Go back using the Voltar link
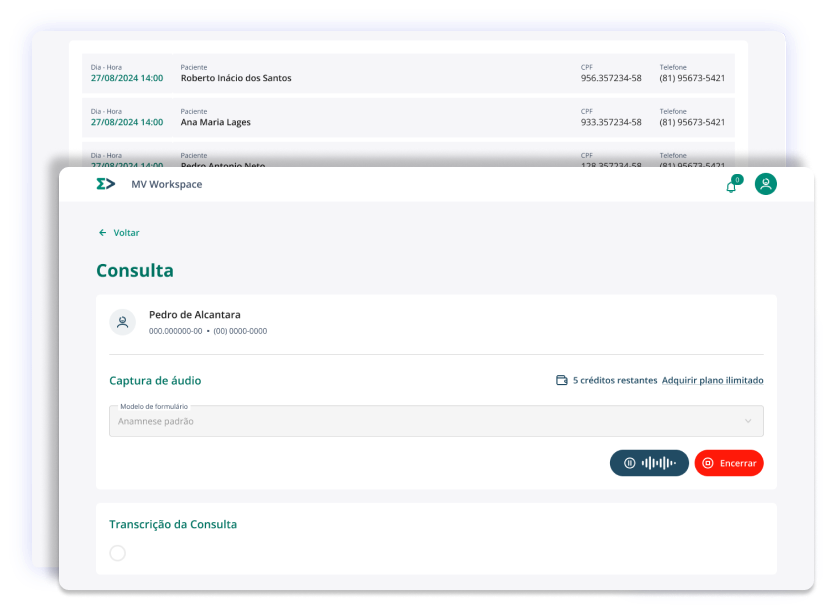 (126, 233)
